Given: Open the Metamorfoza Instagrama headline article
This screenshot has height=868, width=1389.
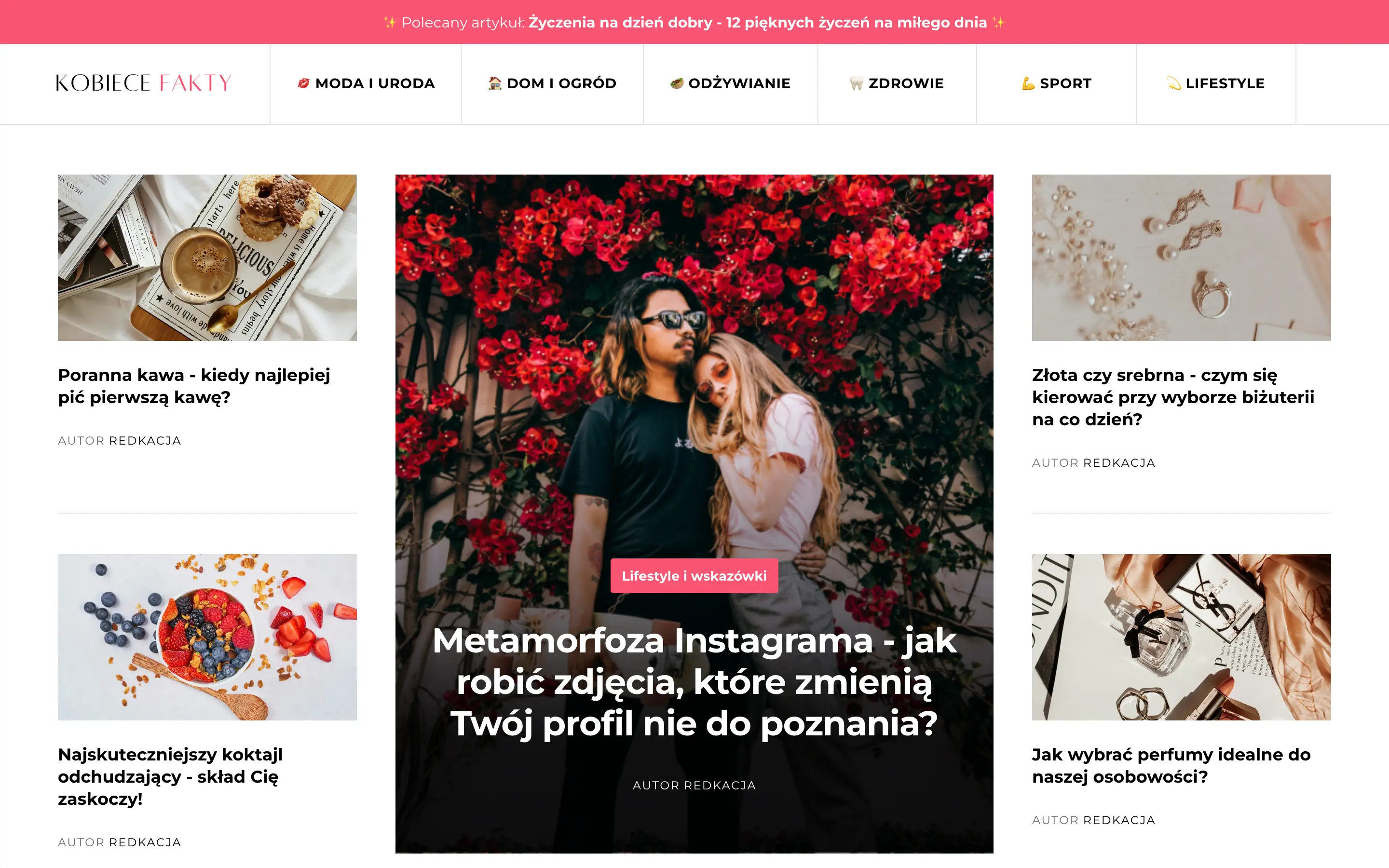Looking at the screenshot, I should click(694, 681).
